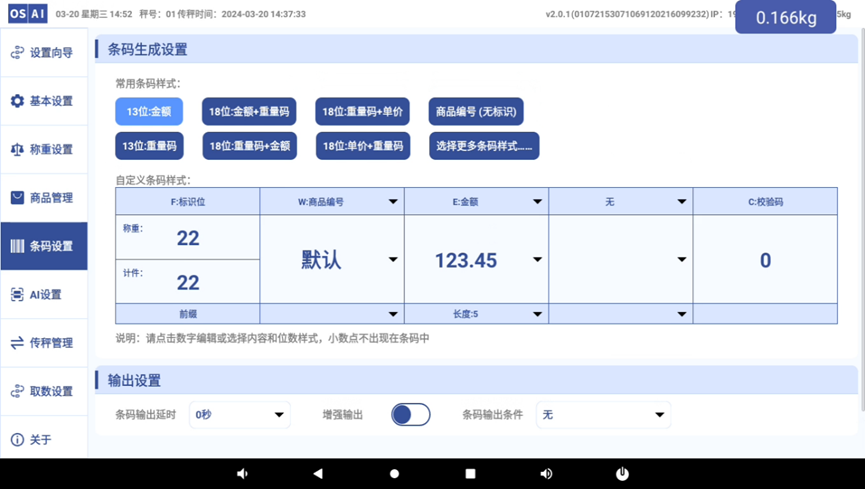Click the OS AI logo icon
This screenshot has height=489, width=865.
coord(28,14)
